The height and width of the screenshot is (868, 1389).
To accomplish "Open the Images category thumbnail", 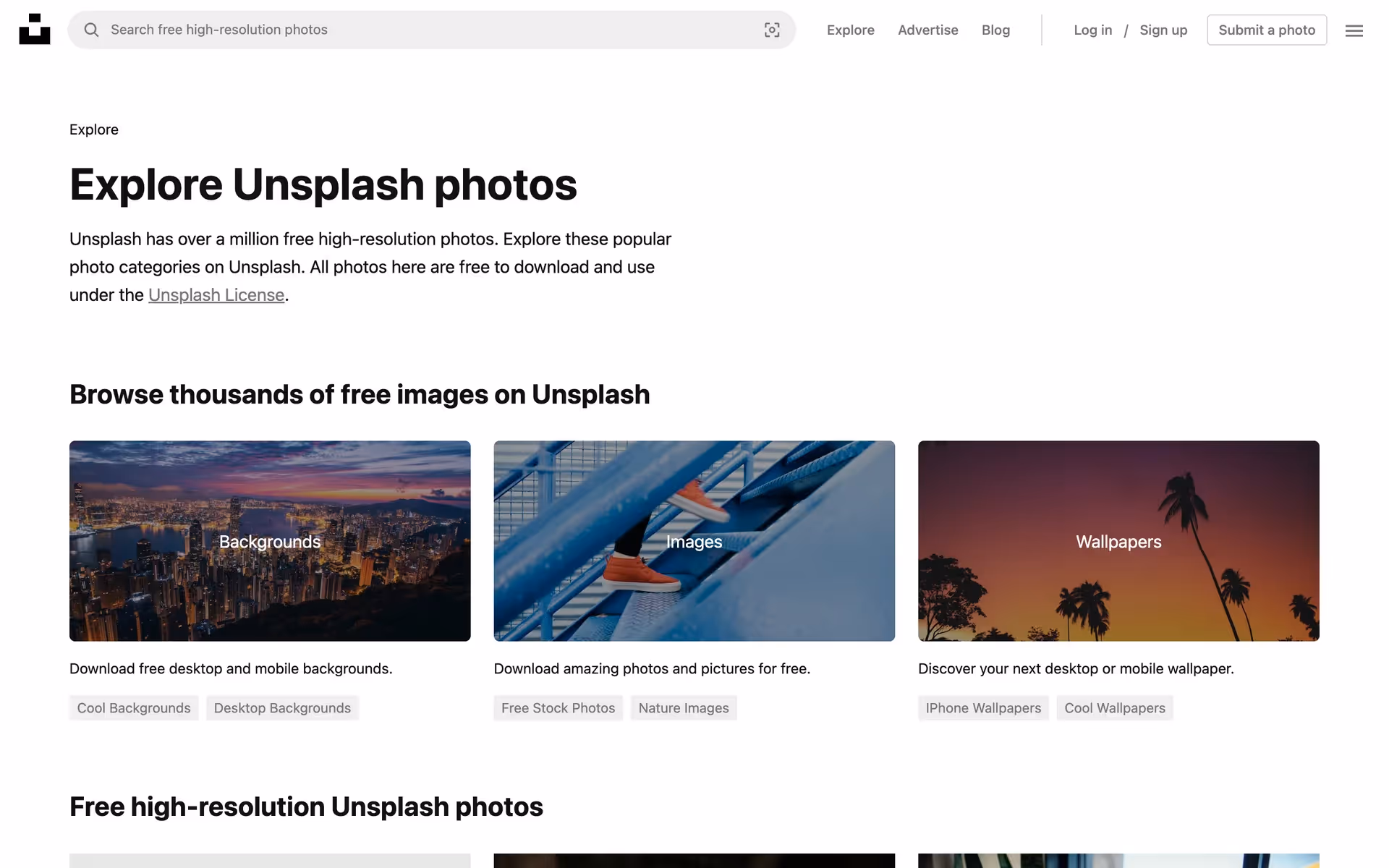I will click(x=694, y=540).
